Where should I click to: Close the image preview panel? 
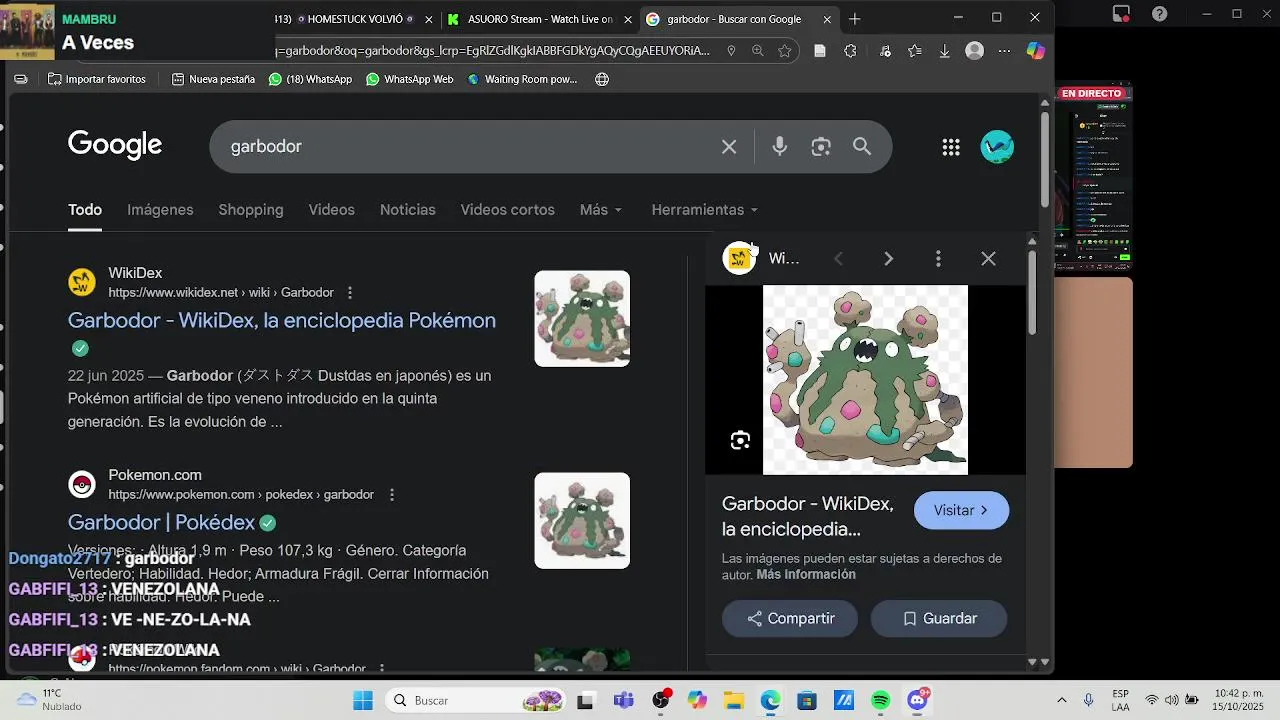988,259
